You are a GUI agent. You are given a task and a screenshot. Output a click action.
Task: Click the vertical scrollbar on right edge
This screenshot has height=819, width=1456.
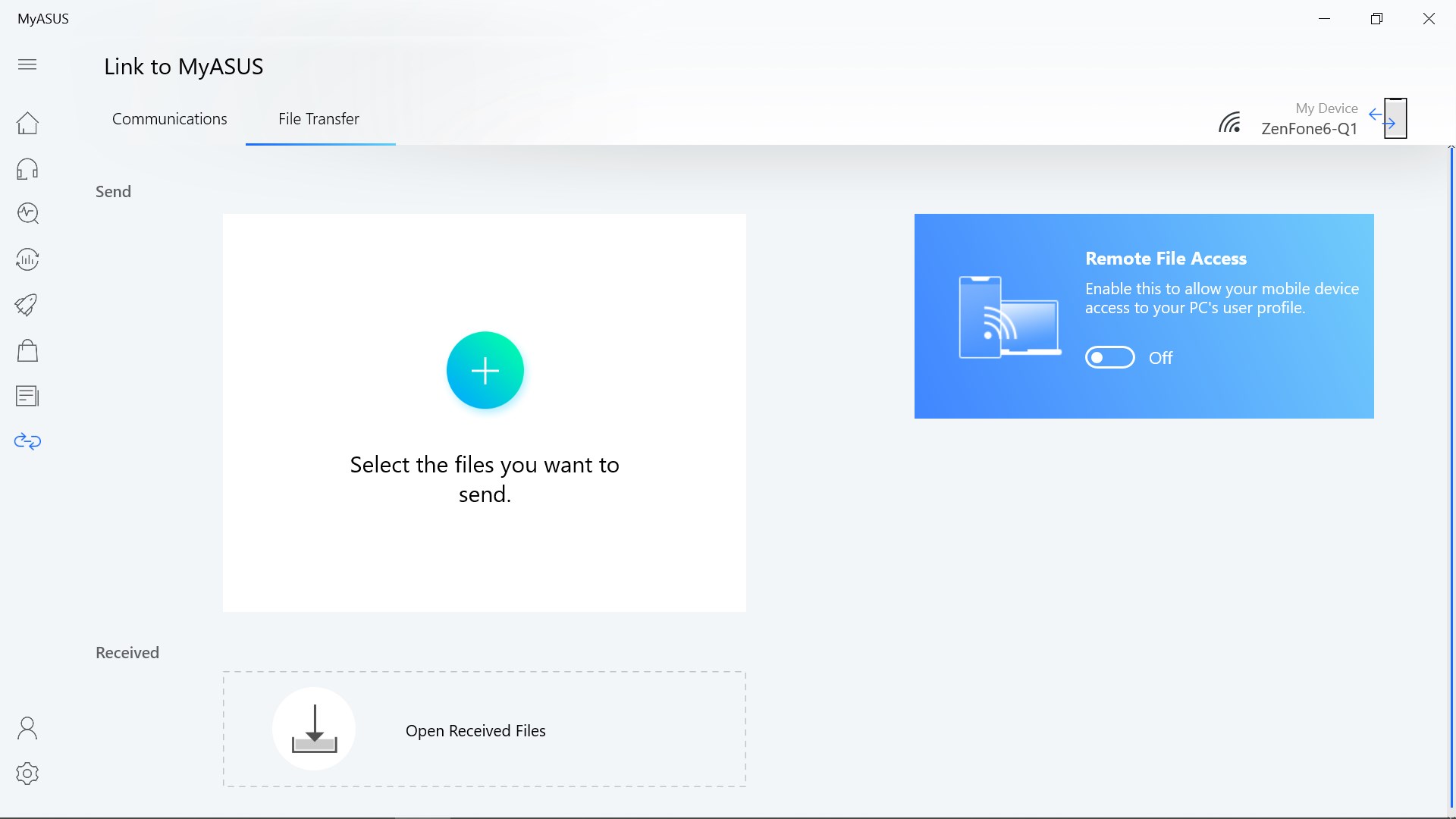1451,478
